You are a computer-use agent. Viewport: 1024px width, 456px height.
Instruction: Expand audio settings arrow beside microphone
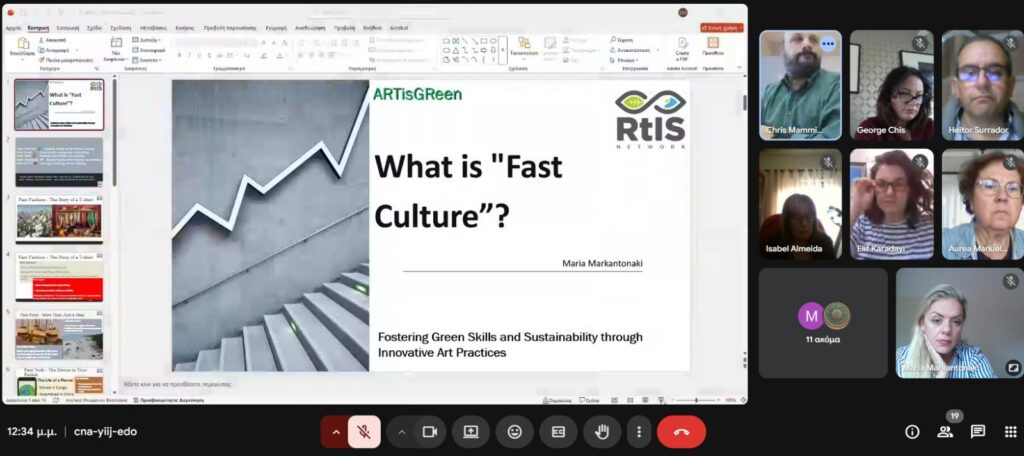(x=336, y=432)
